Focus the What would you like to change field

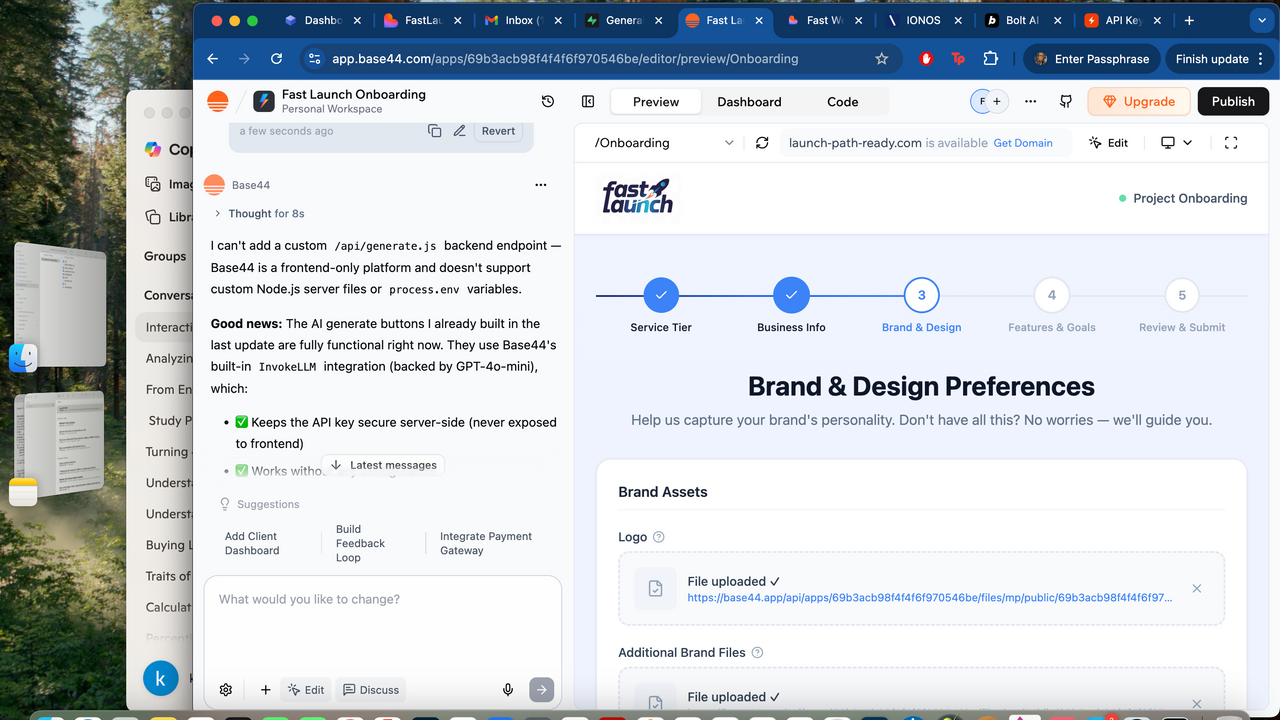pyautogui.click(x=383, y=623)
